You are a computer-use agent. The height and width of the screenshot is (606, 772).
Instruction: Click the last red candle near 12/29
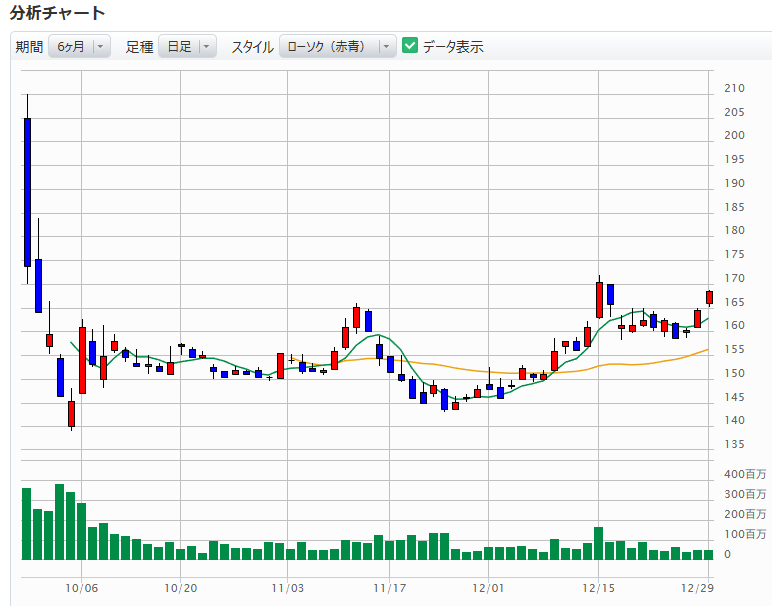tap(709, 297)
